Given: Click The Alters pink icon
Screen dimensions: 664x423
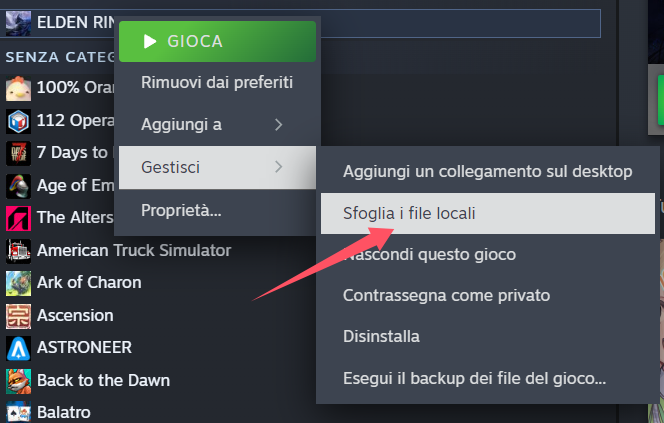Looking at the screenshot, I should (x=18, y=218).
